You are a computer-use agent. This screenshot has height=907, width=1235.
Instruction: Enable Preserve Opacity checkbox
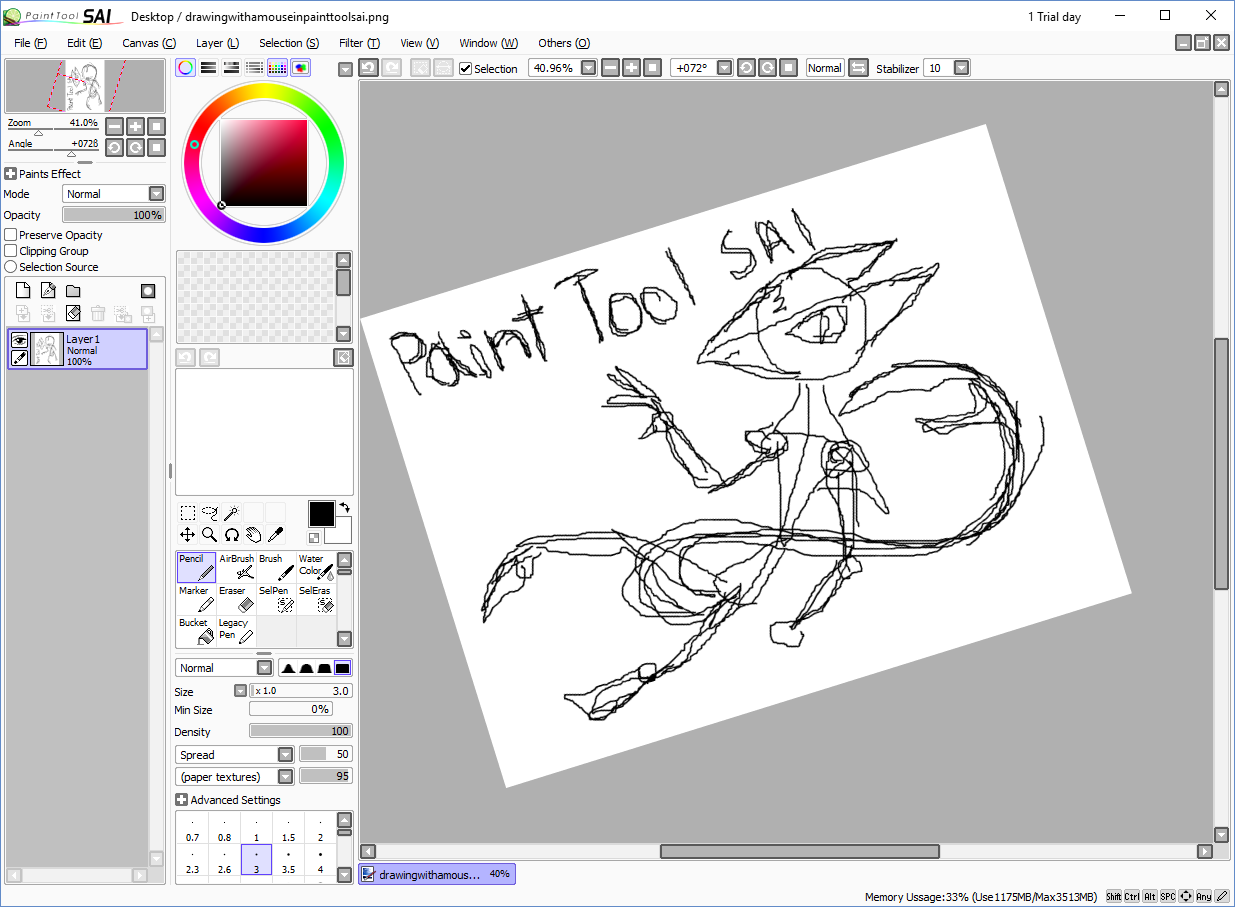click(11, 235)
